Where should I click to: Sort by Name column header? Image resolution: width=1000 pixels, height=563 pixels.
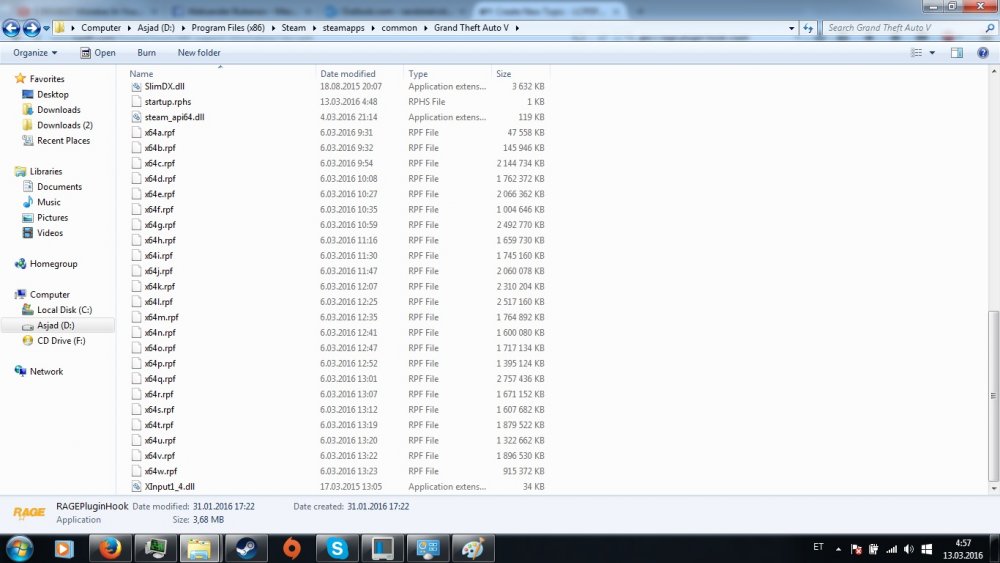(x=141, y=74)
